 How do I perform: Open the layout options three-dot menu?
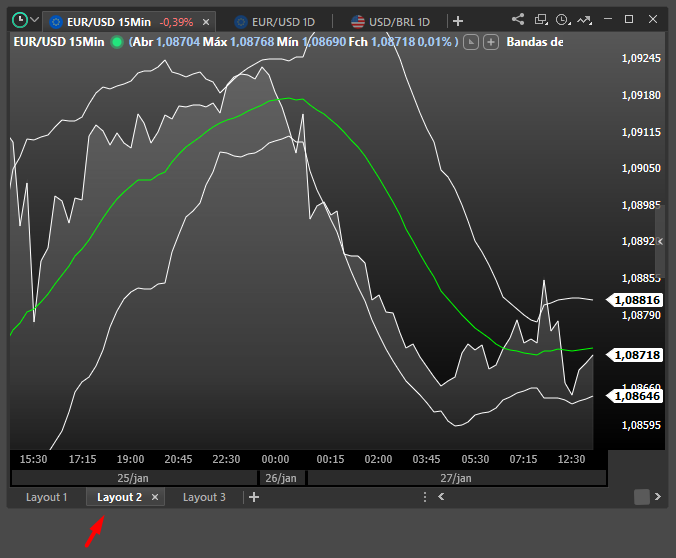pos(426,497)
